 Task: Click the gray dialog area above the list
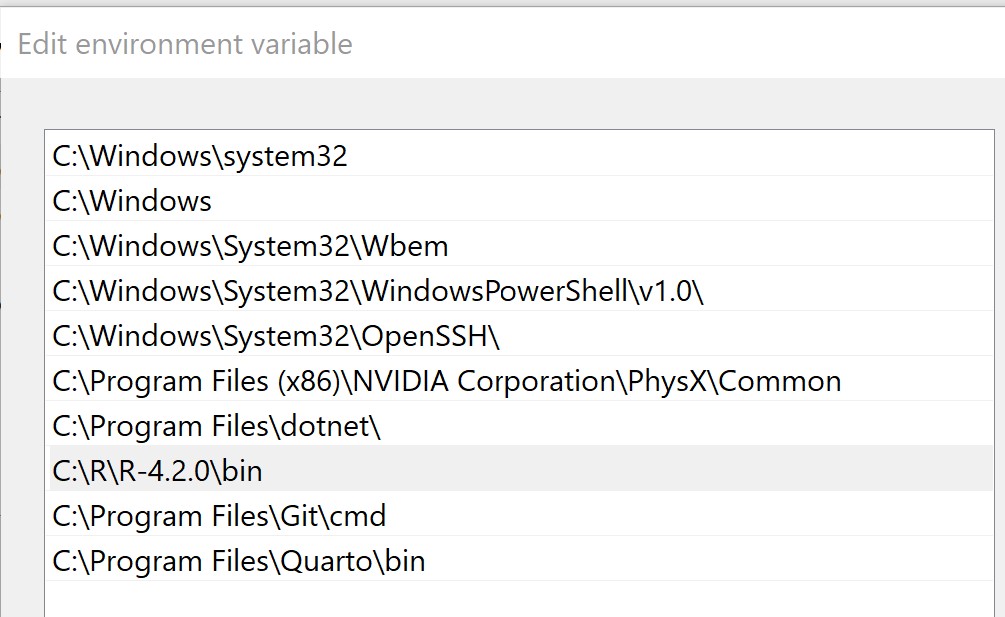500,105
